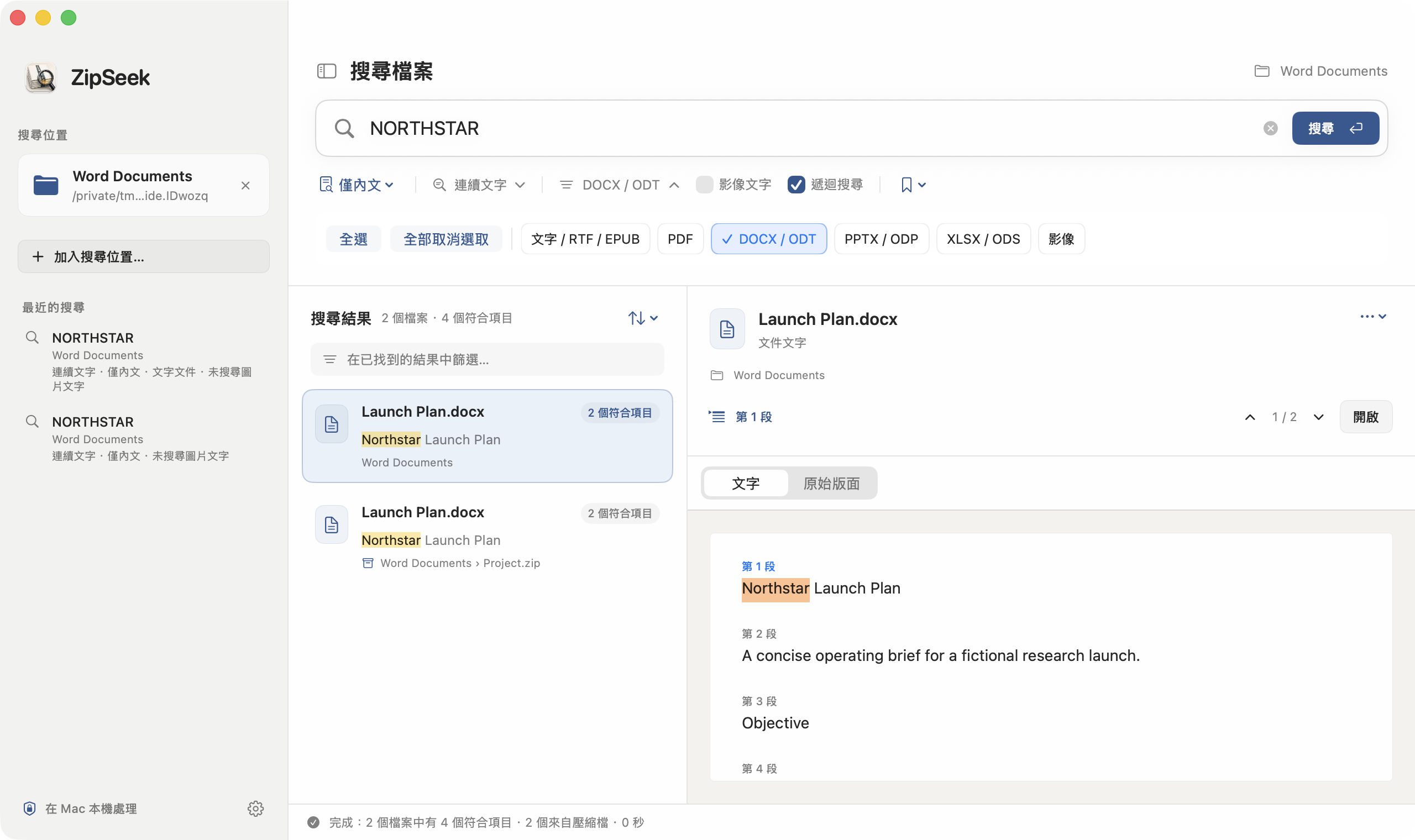Click the Word Documents folder icon in sidebar
The height and width of the screenshot is (840, 1415).
[x=46, y=185]
